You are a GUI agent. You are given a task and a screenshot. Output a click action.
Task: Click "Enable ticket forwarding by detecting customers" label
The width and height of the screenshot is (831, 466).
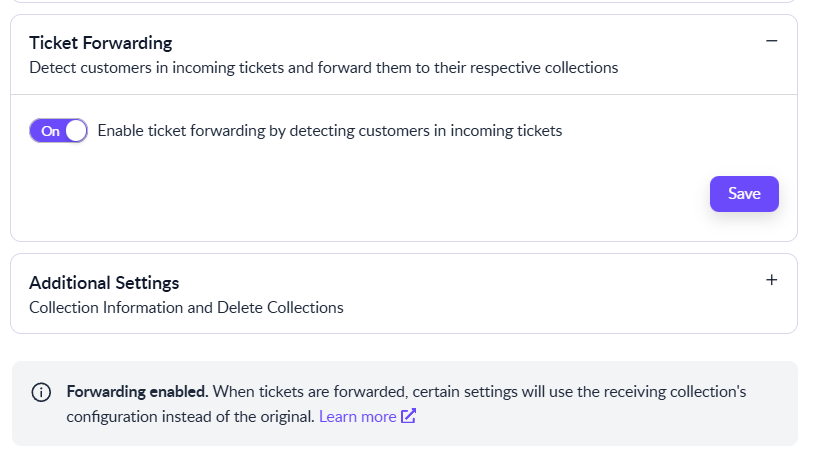(x=330, y=131)
